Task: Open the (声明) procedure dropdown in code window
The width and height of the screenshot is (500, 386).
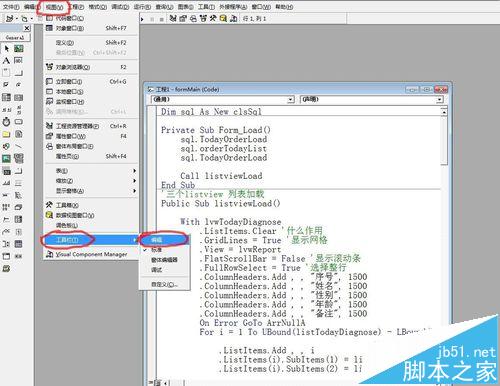Action: tap(440, 99)
